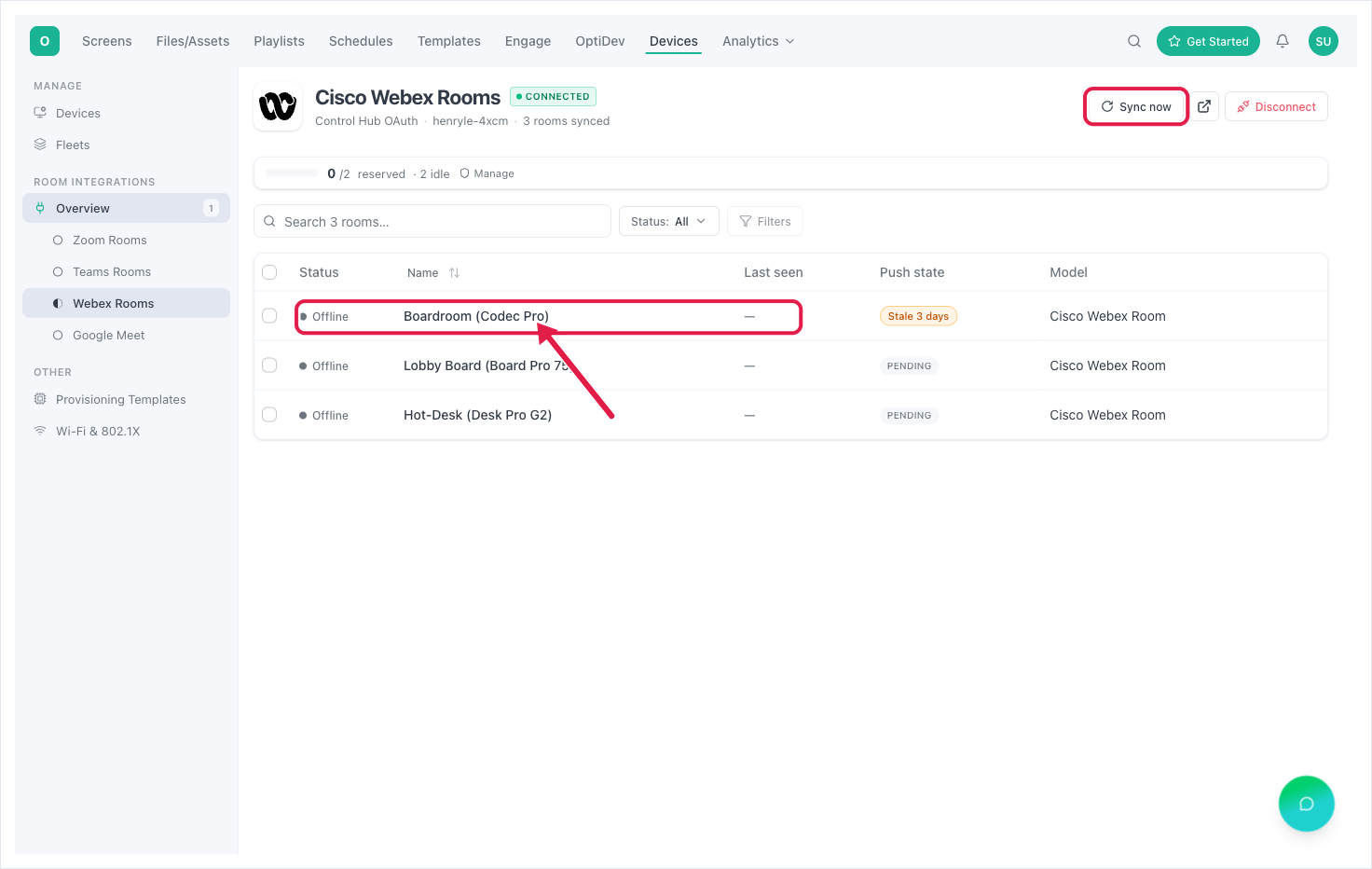Toggle the select-all rooms checkbox
1372x869 pixels.
coord(269,272)
